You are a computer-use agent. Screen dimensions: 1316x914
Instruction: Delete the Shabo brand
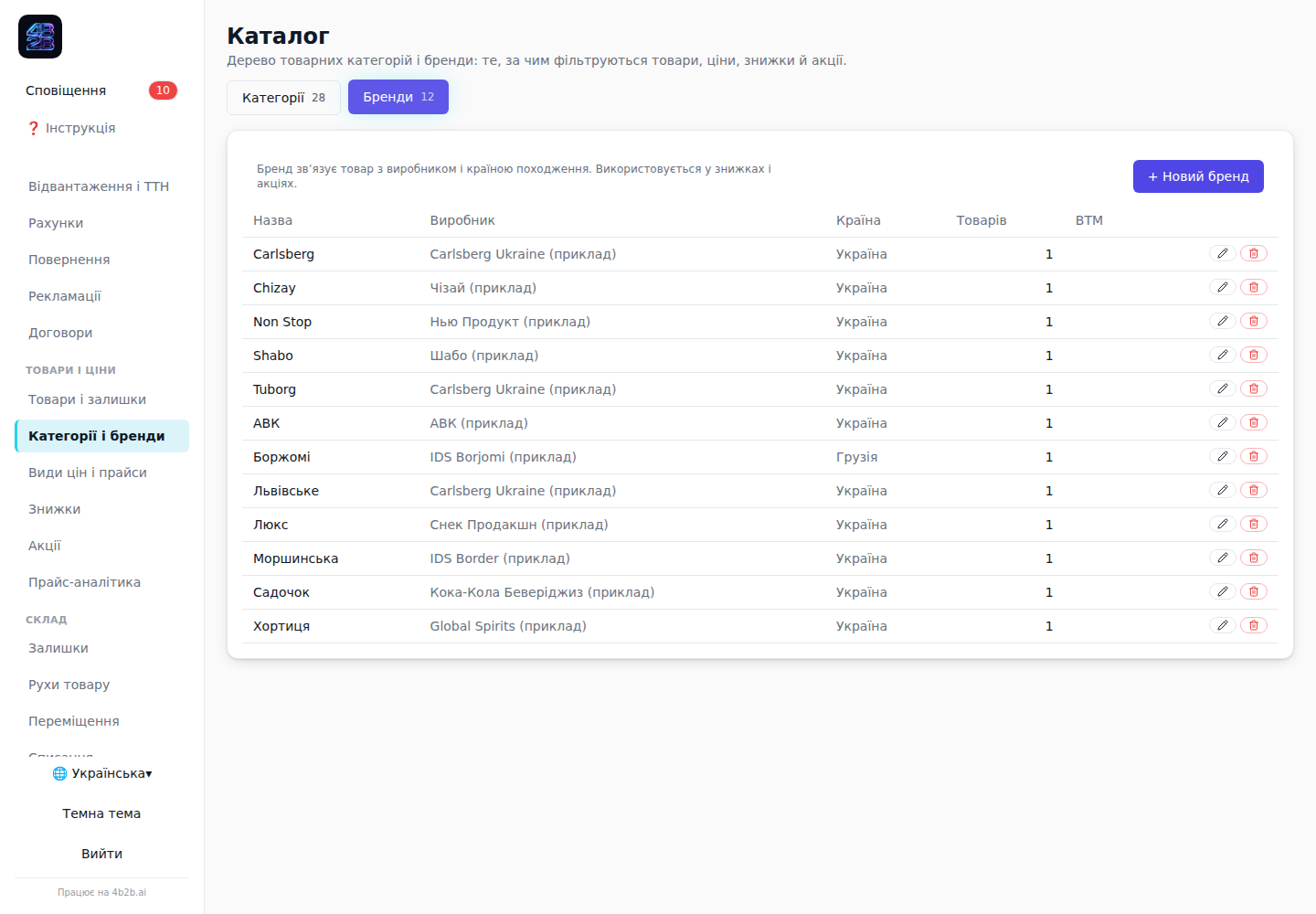coord(1254,355)
